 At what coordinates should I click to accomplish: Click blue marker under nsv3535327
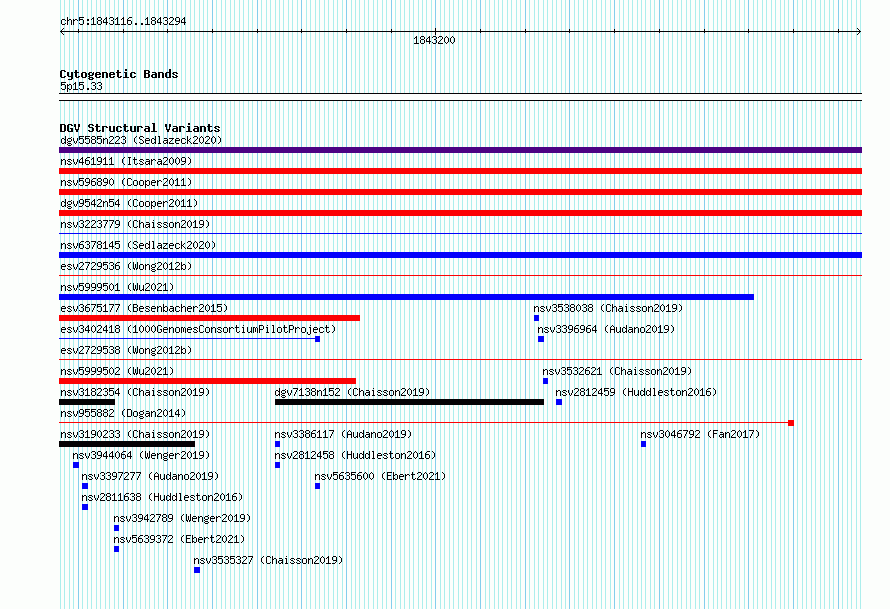click(197, 570)
